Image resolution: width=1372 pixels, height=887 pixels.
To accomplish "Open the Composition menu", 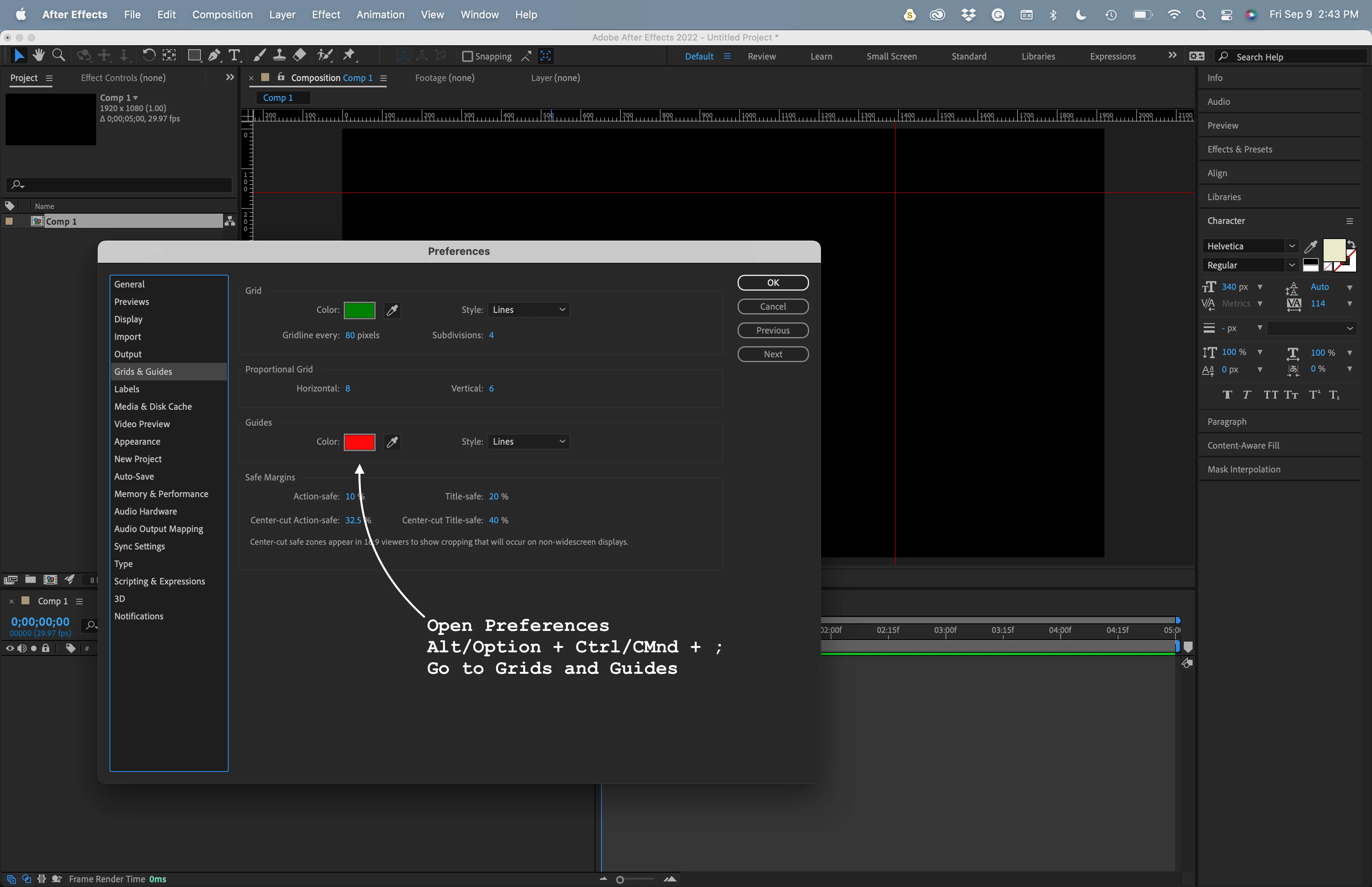I will [x=222, y=14].
